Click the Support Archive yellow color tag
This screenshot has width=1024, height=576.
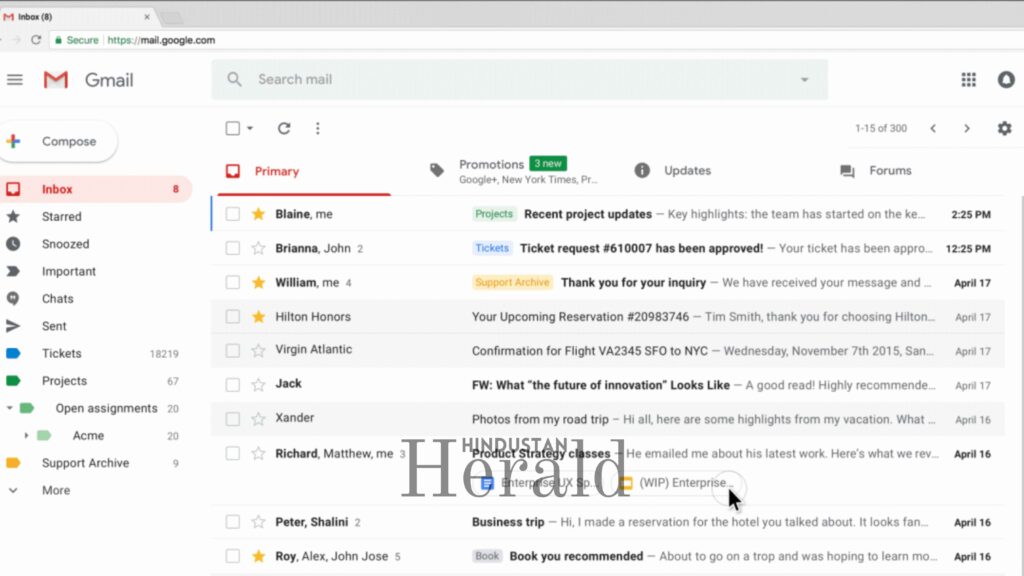[x=13, y=463]
